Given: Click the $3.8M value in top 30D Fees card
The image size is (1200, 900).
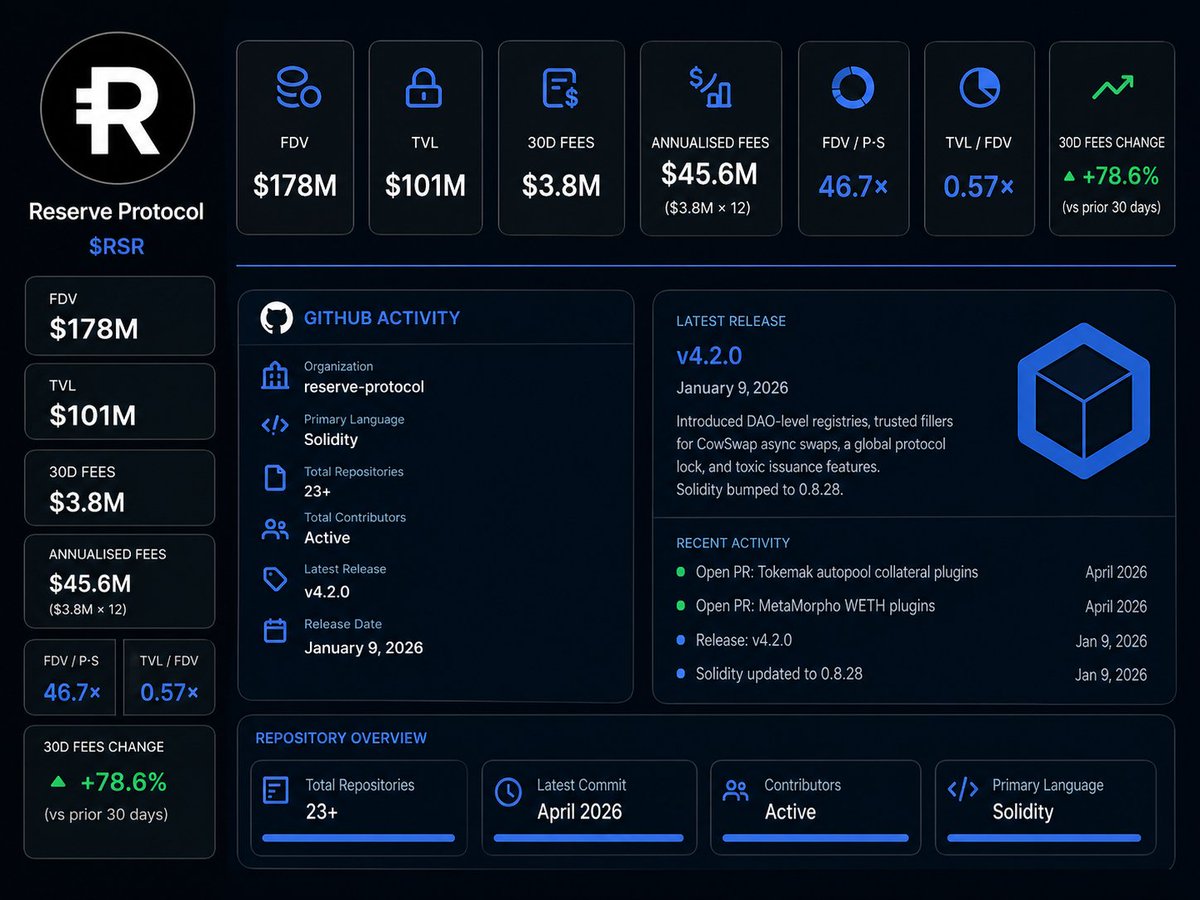Looking at the screenshot, I should (561, 186).
